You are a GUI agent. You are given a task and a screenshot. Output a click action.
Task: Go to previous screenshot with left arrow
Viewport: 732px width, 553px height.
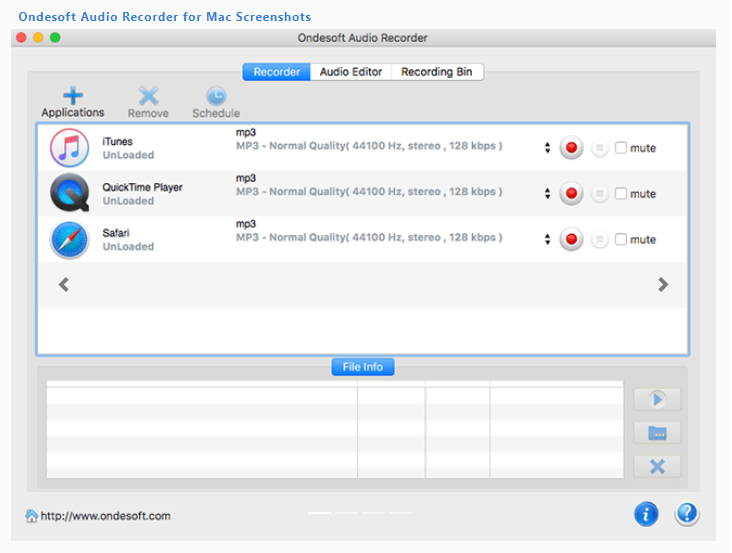pos(64,284)
